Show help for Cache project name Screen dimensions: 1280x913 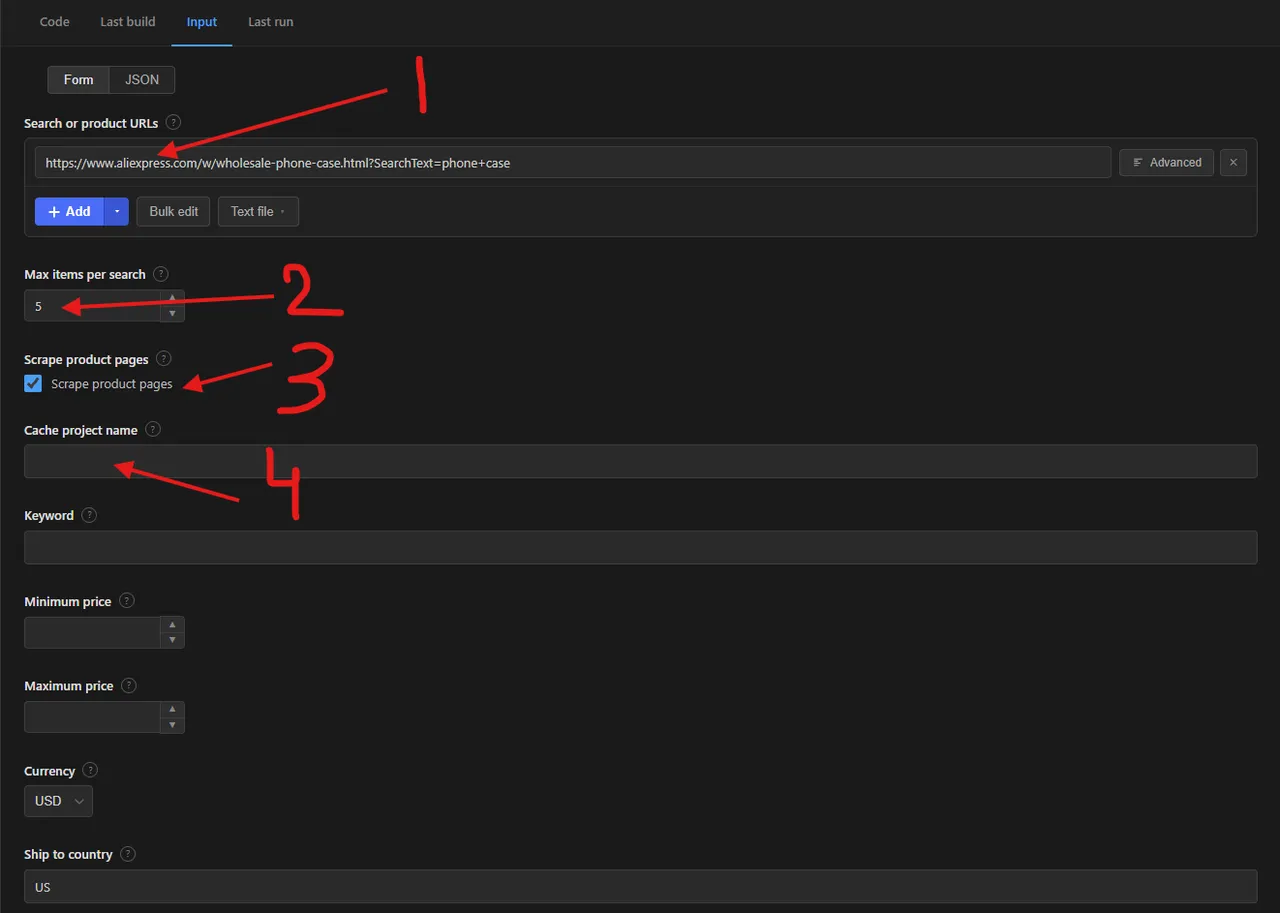click(x=153, y=430)
